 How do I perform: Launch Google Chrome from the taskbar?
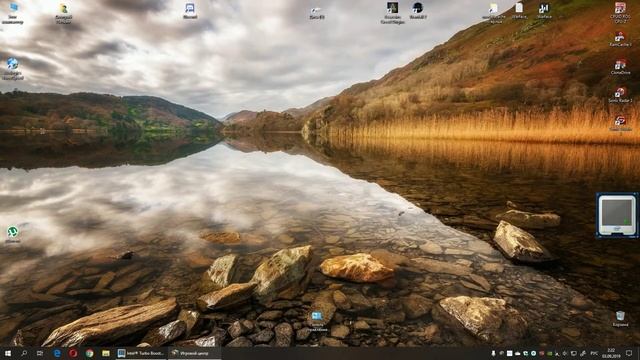click(x=89, y=353)
